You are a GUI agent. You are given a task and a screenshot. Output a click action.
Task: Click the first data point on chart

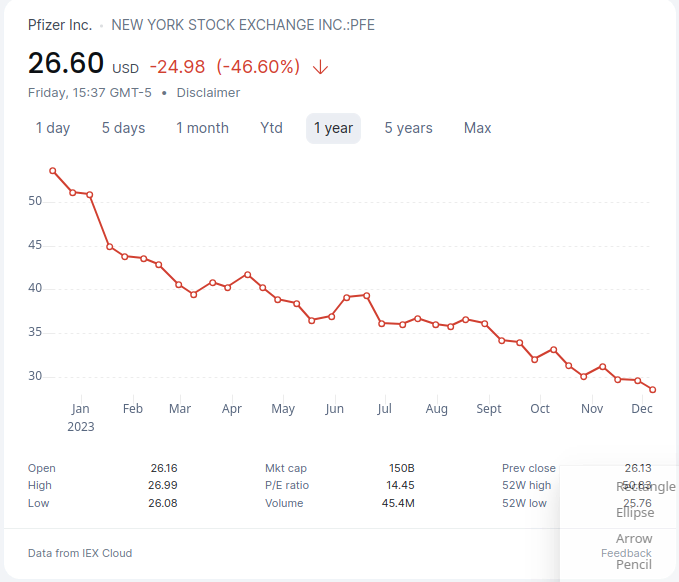(x=53, y=171)
